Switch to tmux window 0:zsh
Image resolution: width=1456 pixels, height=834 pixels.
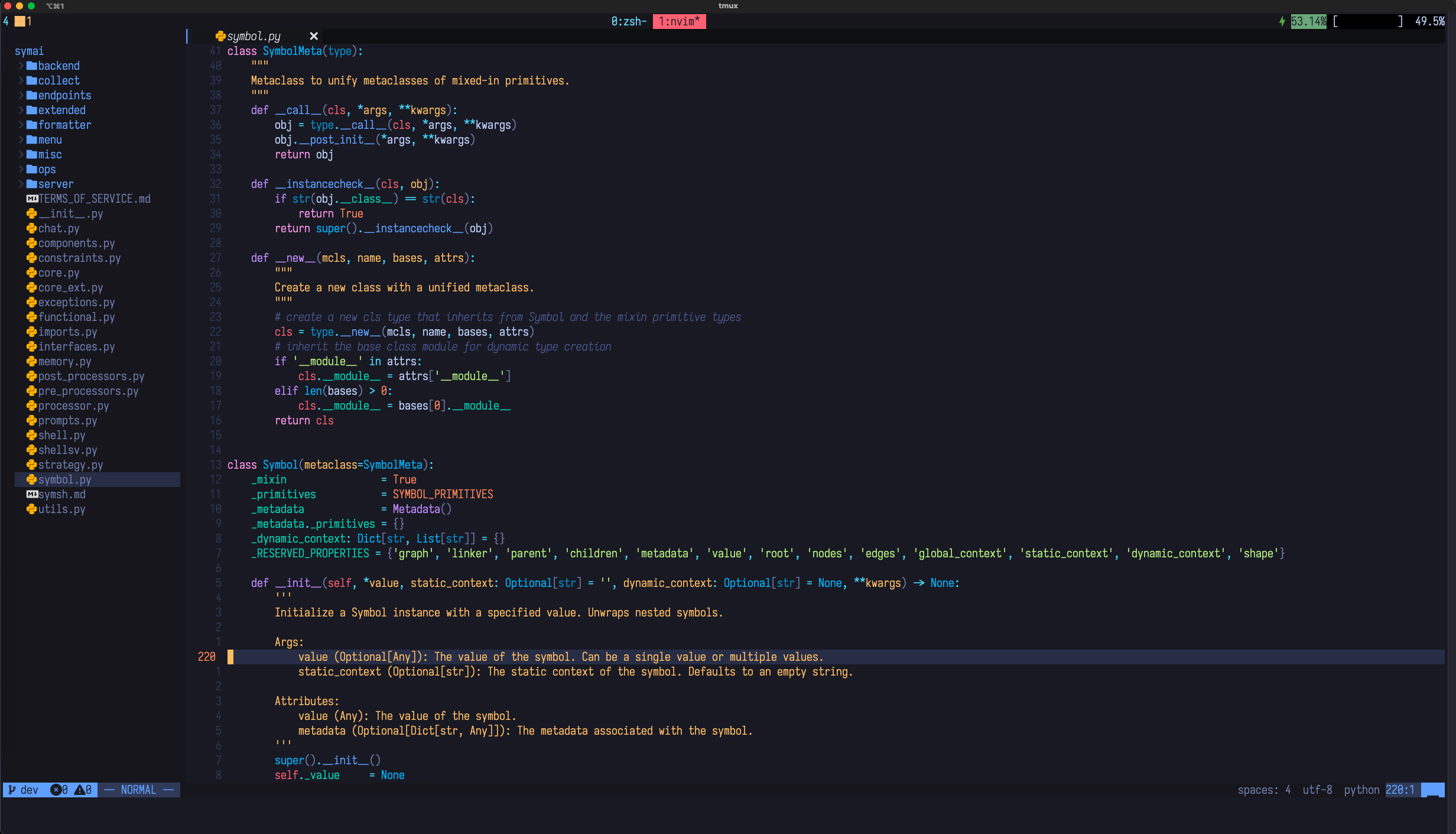pos(629,21)
